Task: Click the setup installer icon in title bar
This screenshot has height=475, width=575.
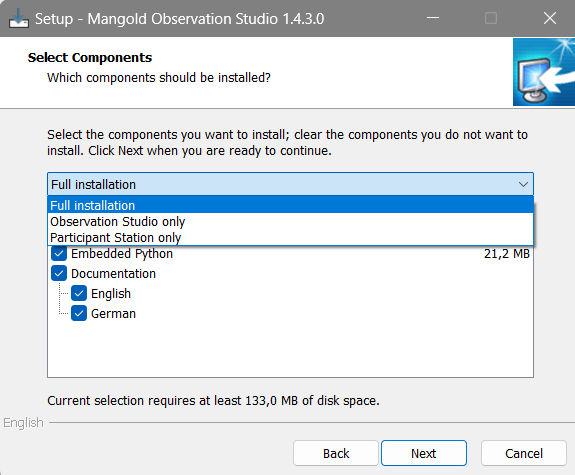Action: coord(19,18)
